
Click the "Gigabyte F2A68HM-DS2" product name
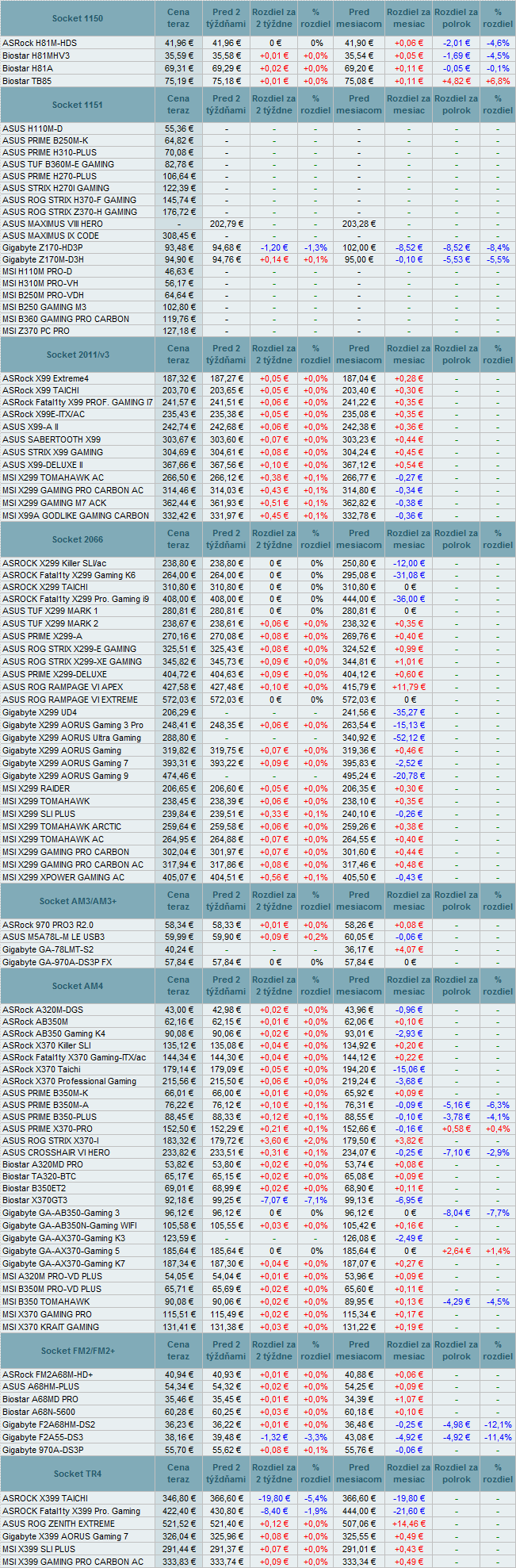[48, 1424]
